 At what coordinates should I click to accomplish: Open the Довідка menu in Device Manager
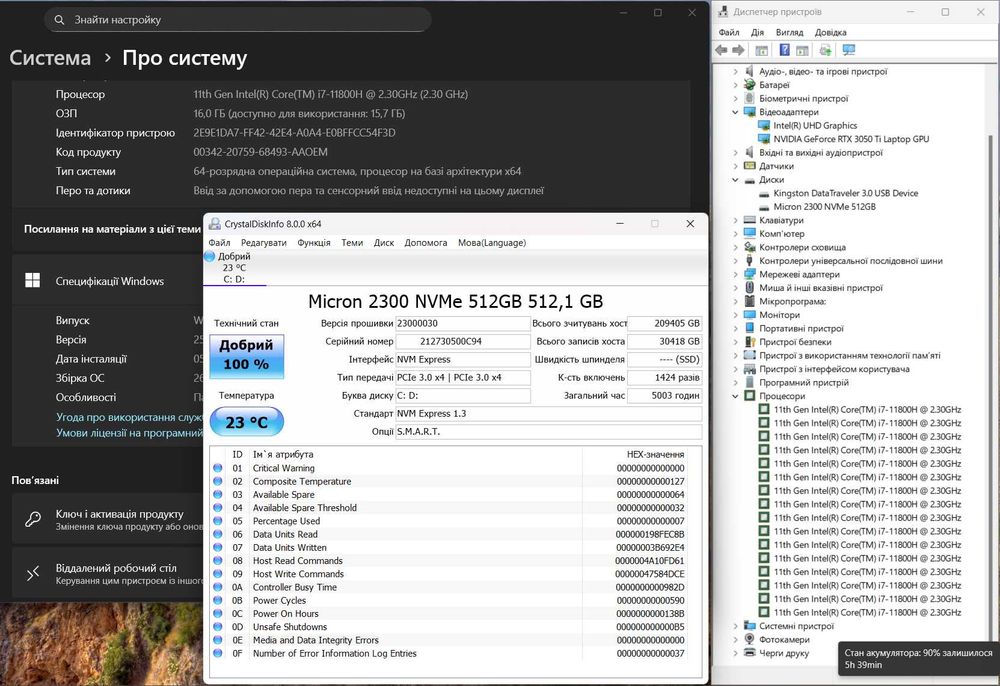tap(830, 32)
